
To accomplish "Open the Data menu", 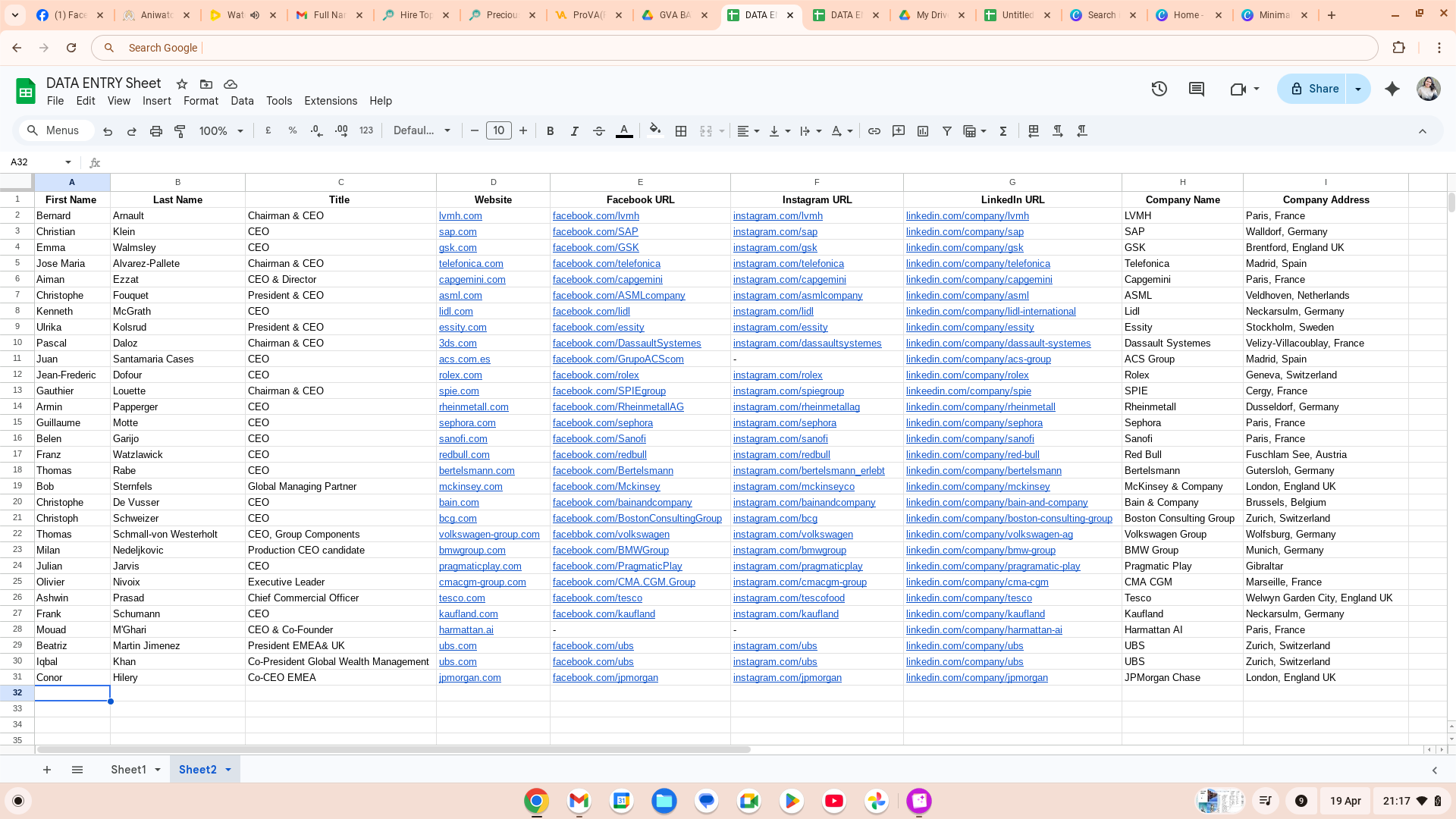I will pos(243,101).
